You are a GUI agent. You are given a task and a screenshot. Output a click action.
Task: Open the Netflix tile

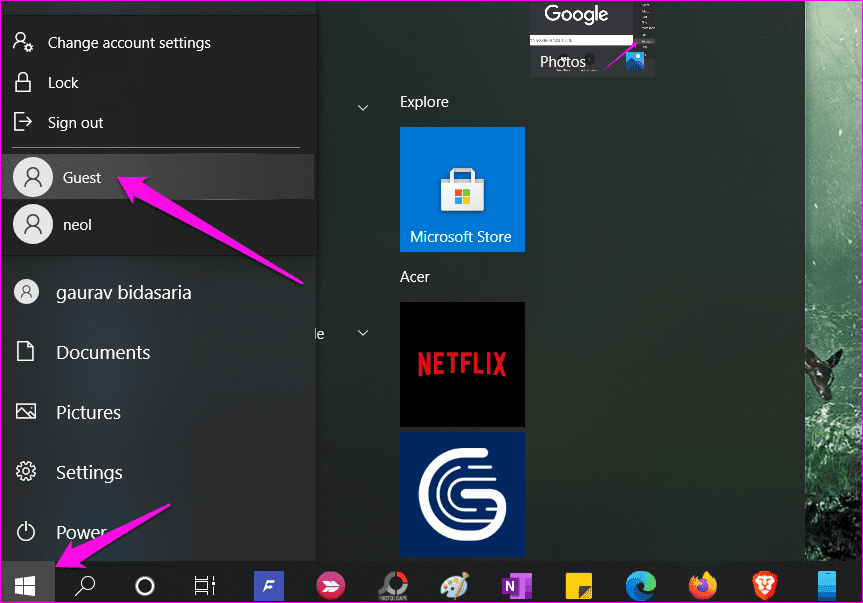pos(462,364)
